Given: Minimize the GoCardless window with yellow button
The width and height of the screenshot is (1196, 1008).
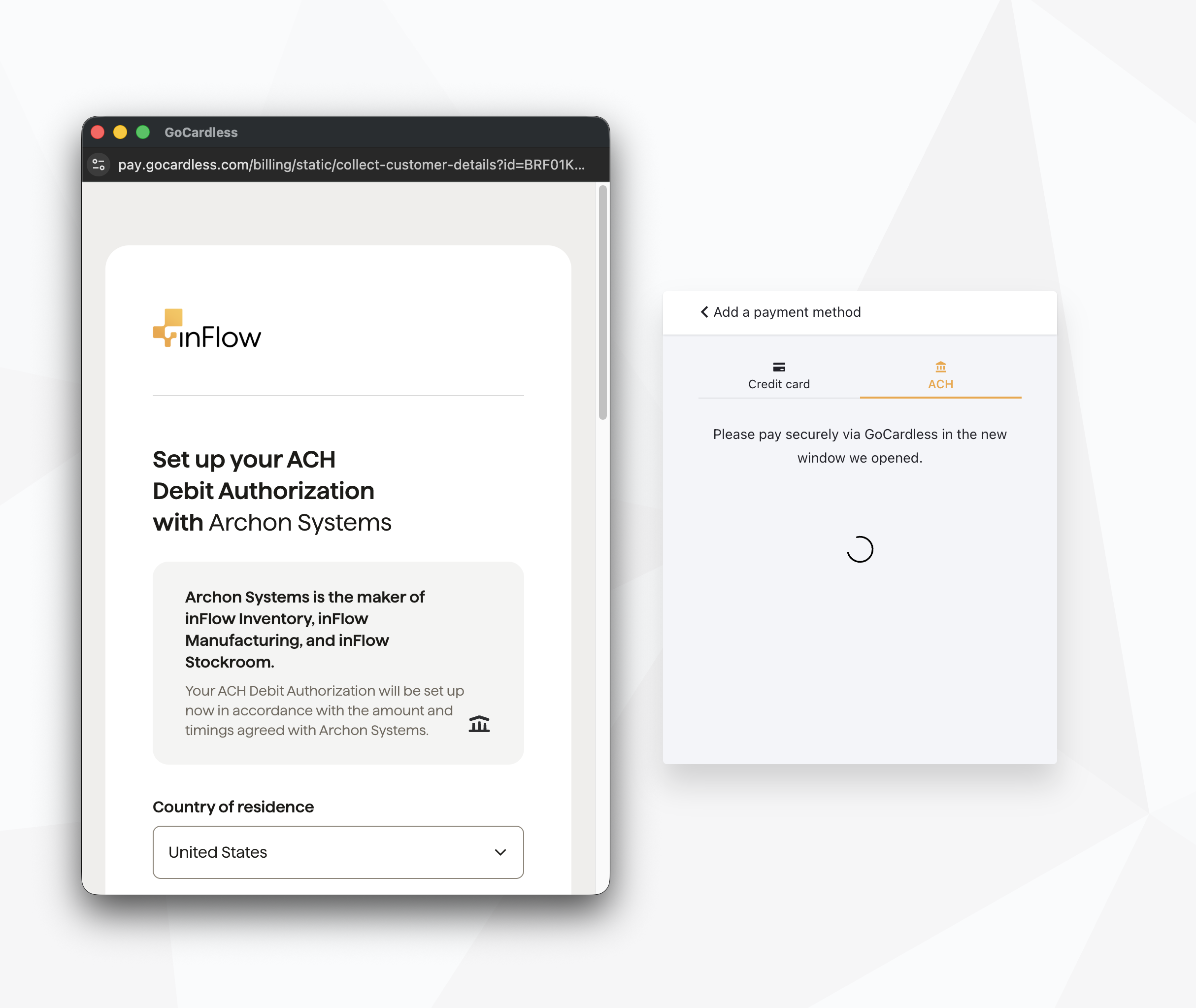Looking at the screenshot, I should pyautogui.click(x=120, y=132).
